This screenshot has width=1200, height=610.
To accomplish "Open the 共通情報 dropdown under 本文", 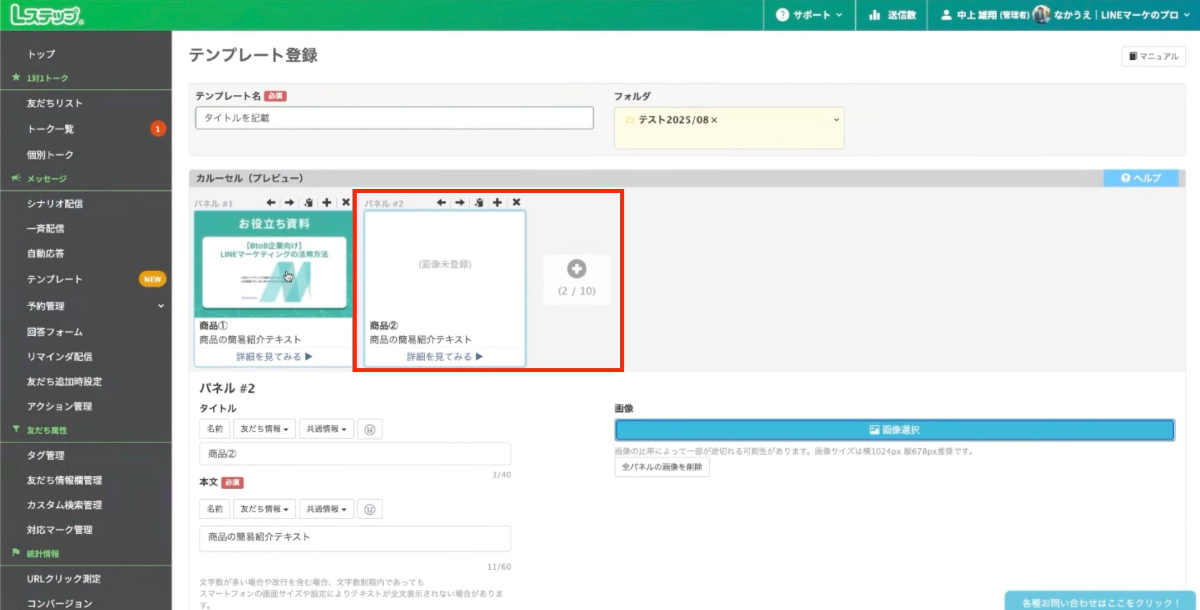I will pyautogui.click(x=326, y=509).
